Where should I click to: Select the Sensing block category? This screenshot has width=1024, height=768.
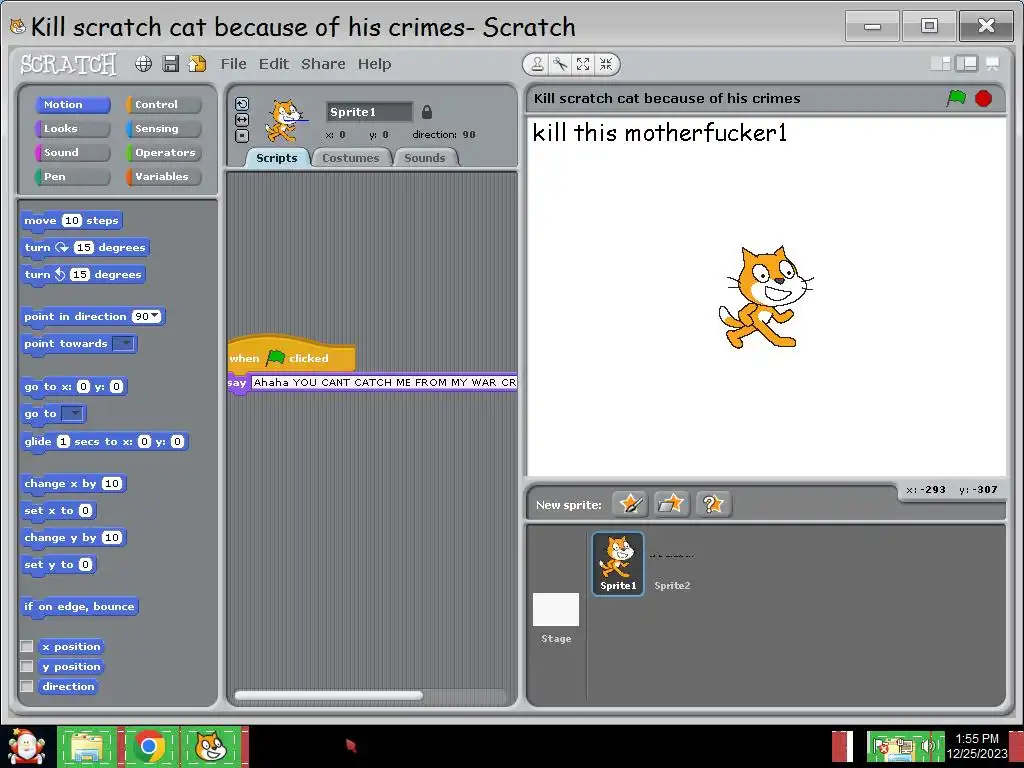[163, 129]
